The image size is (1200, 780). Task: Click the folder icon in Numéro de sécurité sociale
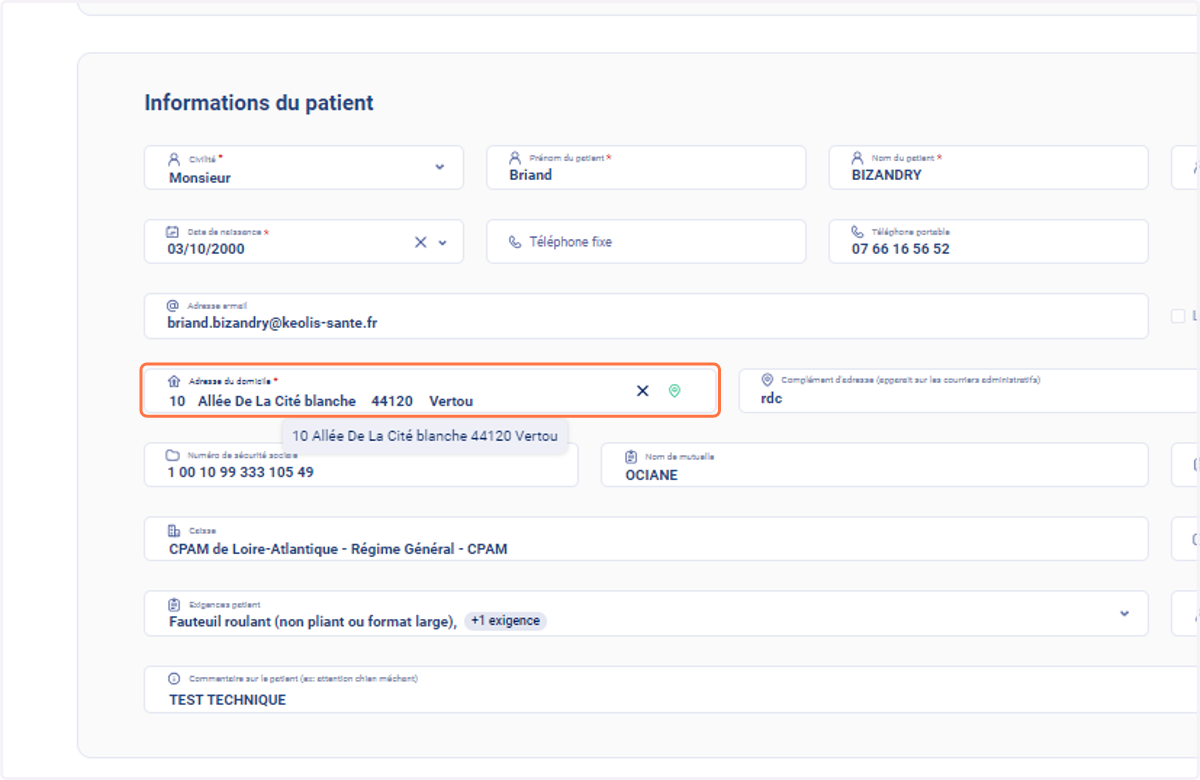click(172, 455)
